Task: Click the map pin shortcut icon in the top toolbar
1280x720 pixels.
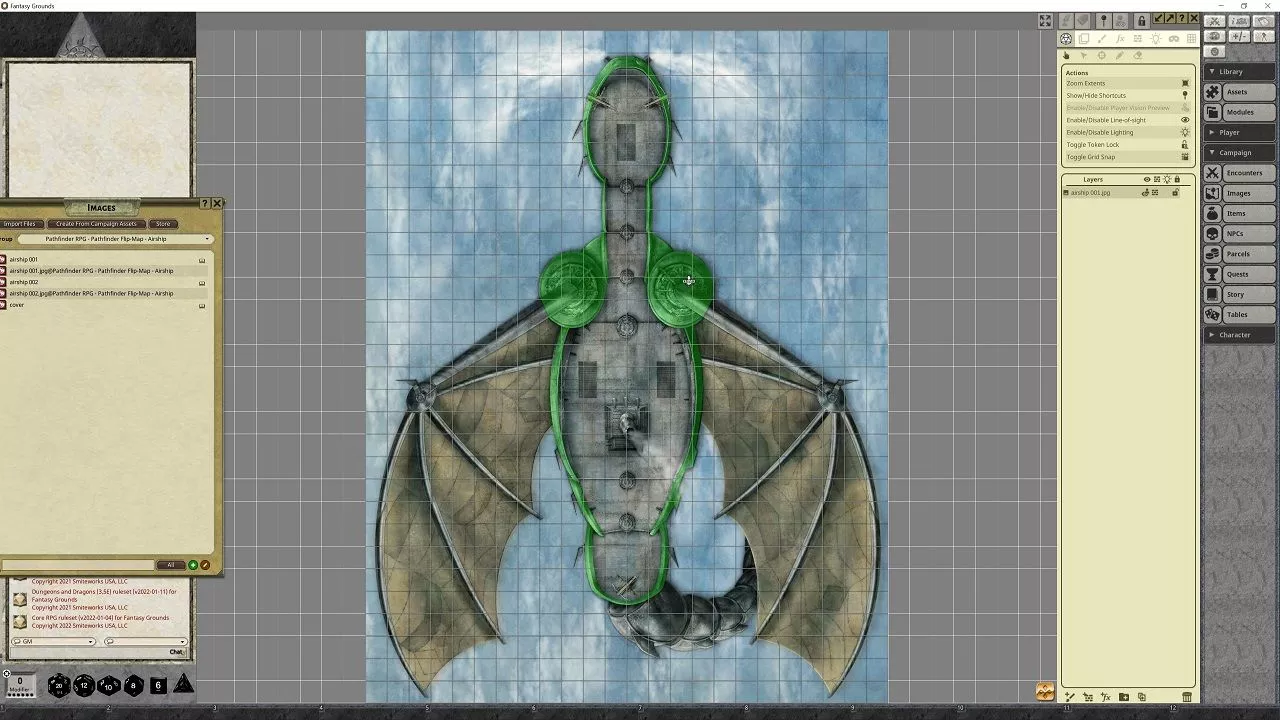Action: pos(1103,20)
